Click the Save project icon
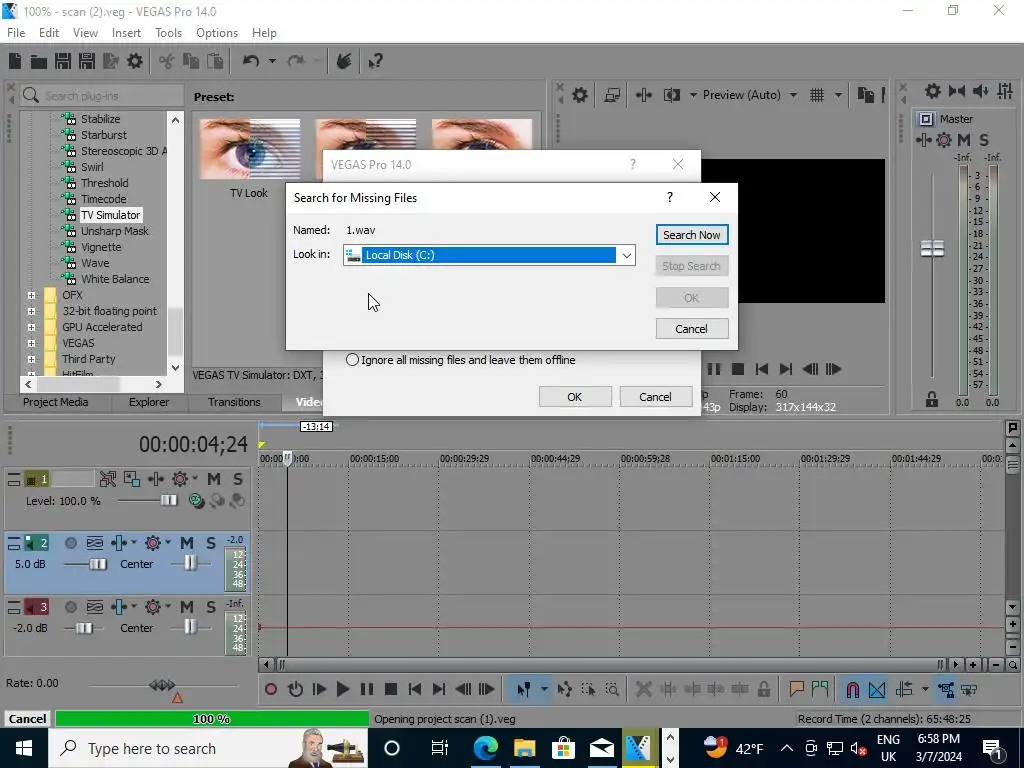Image resolution: width=1024 pixels, height=768 pixels. point(63,61)
